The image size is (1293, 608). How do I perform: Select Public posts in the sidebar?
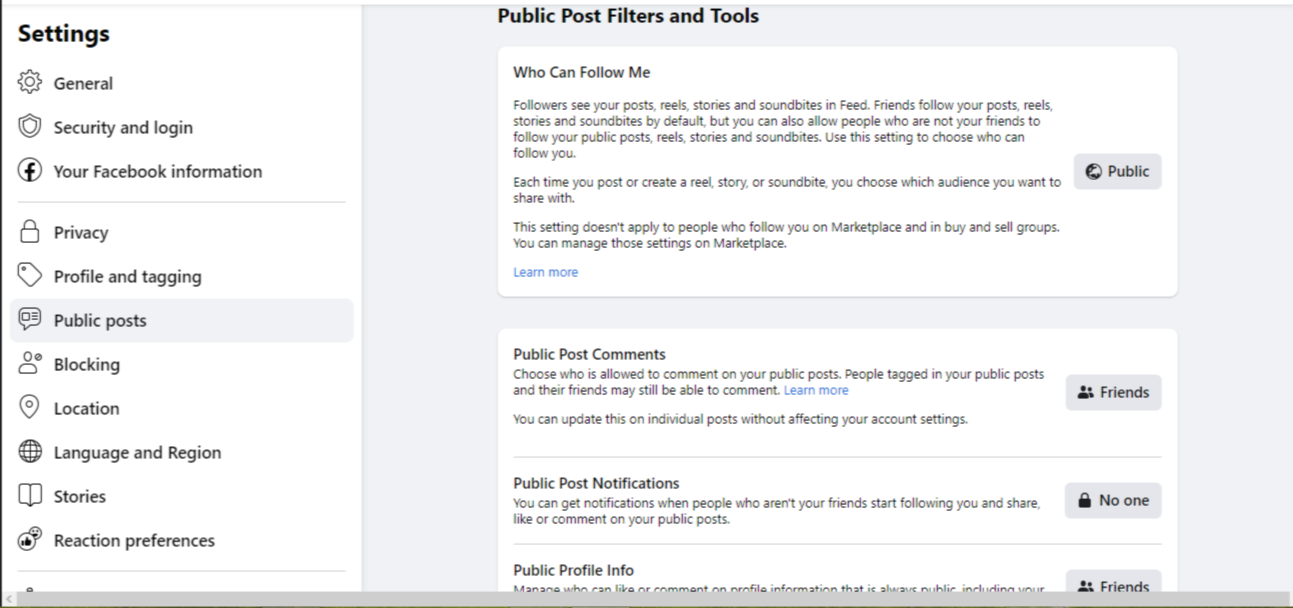click(x=181, y=320)
